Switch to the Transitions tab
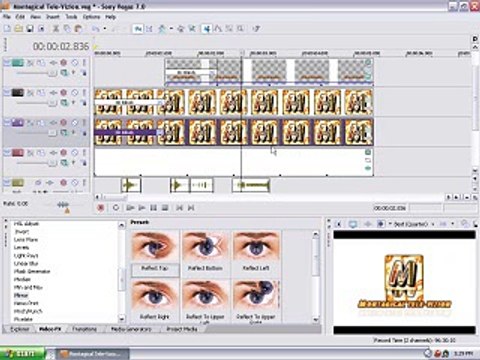The width and height of the screenshot is (480, 360). pos(84,329)
